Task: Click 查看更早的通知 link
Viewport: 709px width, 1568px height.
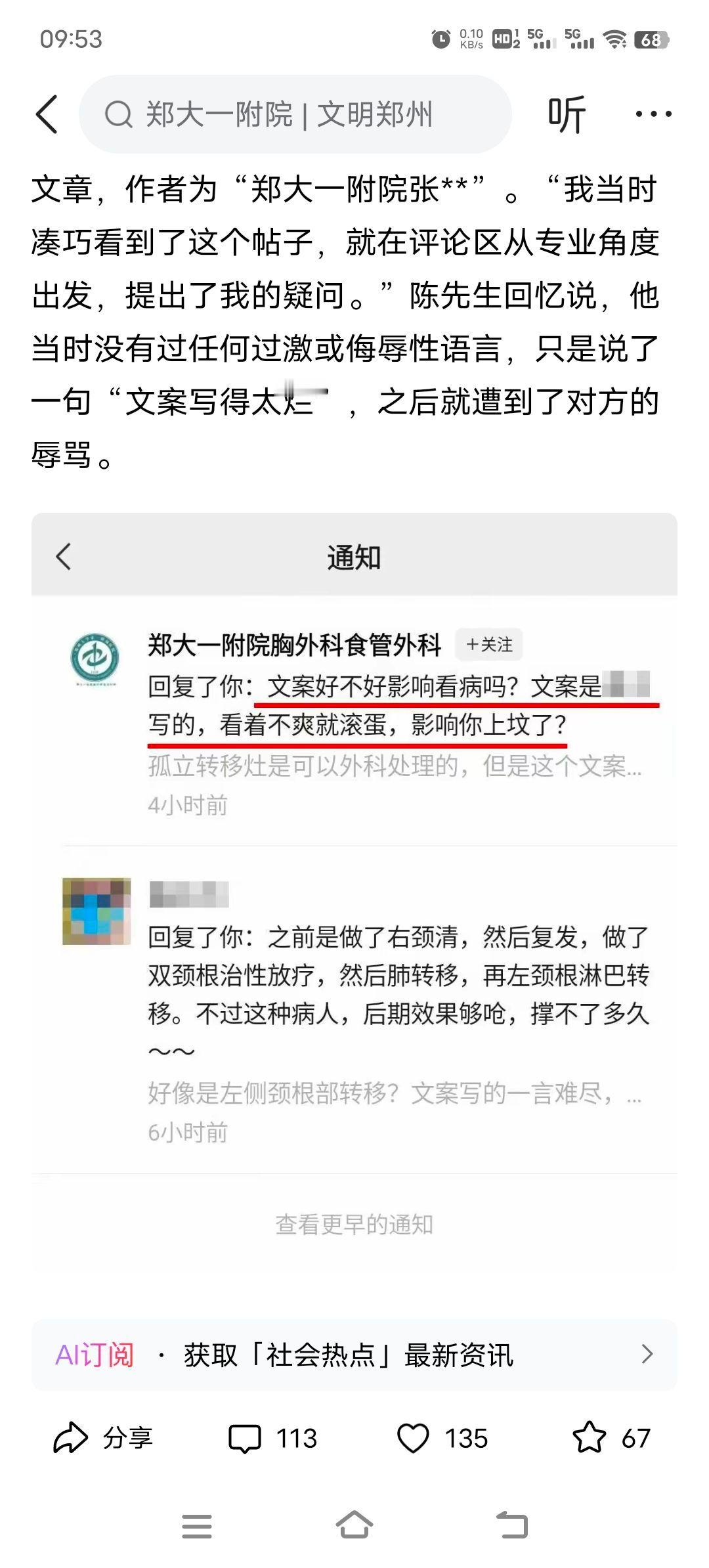Action: [354, 1225]
